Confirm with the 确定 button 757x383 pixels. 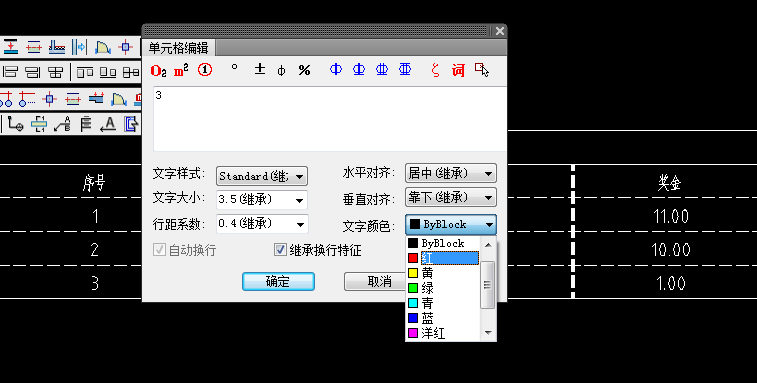point(279,282)
